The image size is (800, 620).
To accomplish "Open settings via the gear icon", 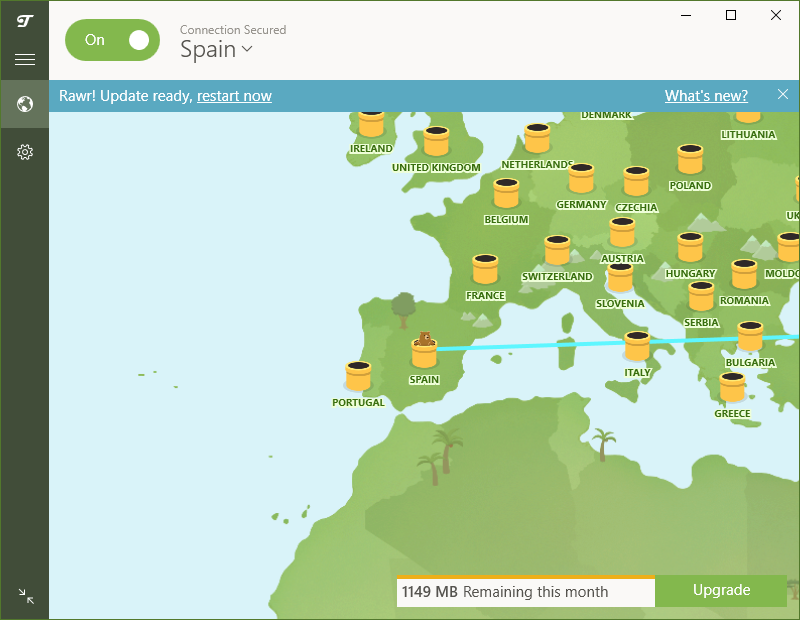I will pos(24,152).
